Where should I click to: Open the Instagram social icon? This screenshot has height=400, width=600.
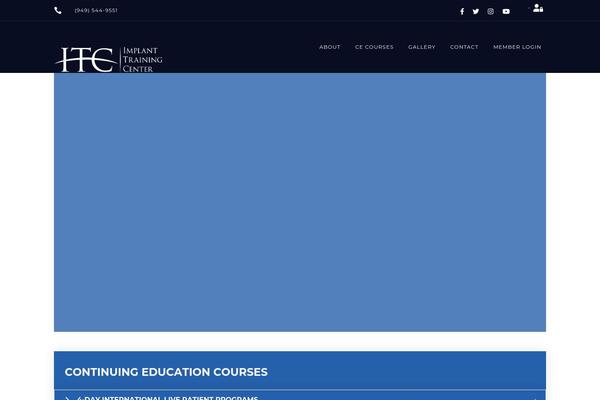tap(491, 11)
